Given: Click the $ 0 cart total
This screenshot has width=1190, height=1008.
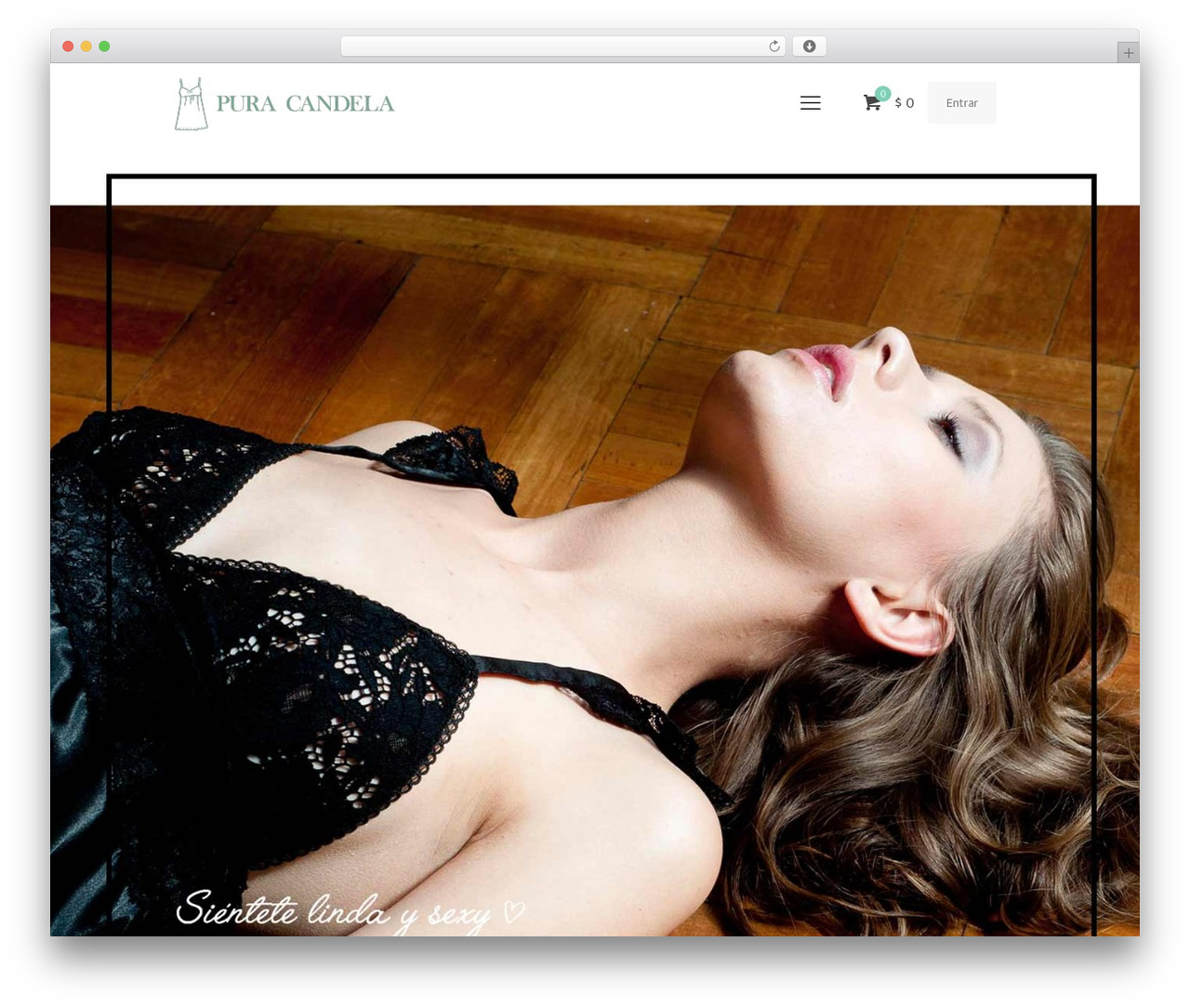Looking at the screenshot, I should point(905,103).
